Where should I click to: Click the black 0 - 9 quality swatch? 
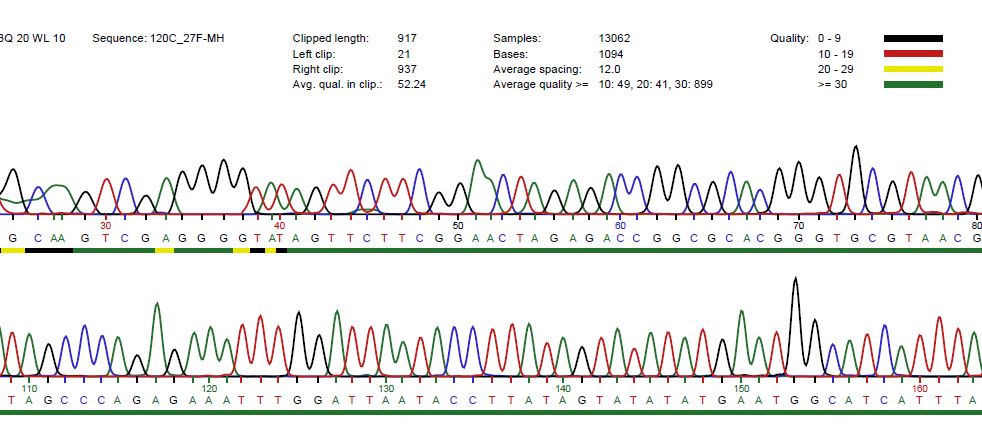(913, 38)
